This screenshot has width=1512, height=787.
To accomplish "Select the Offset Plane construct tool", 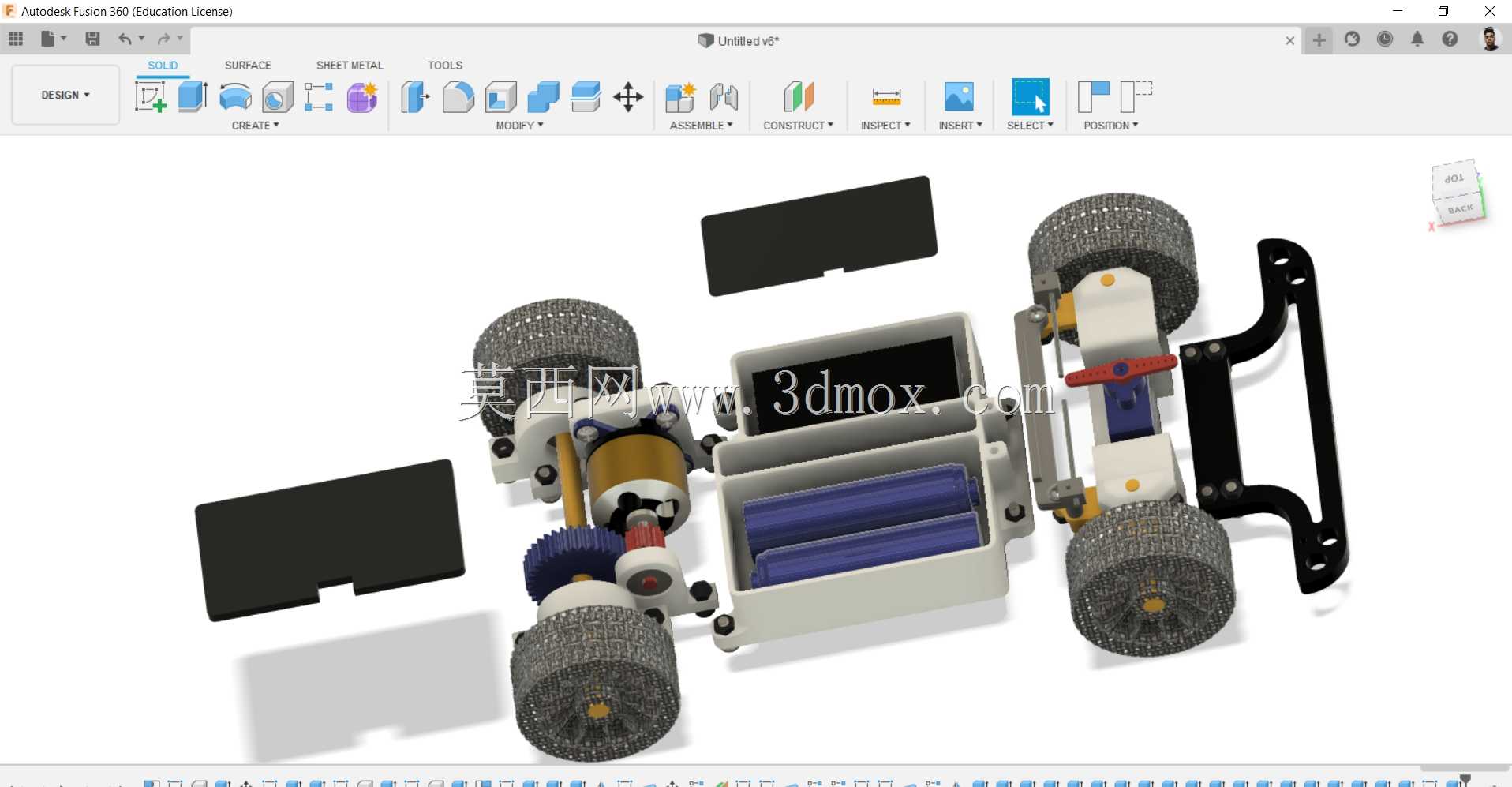I will pos(799,97).
